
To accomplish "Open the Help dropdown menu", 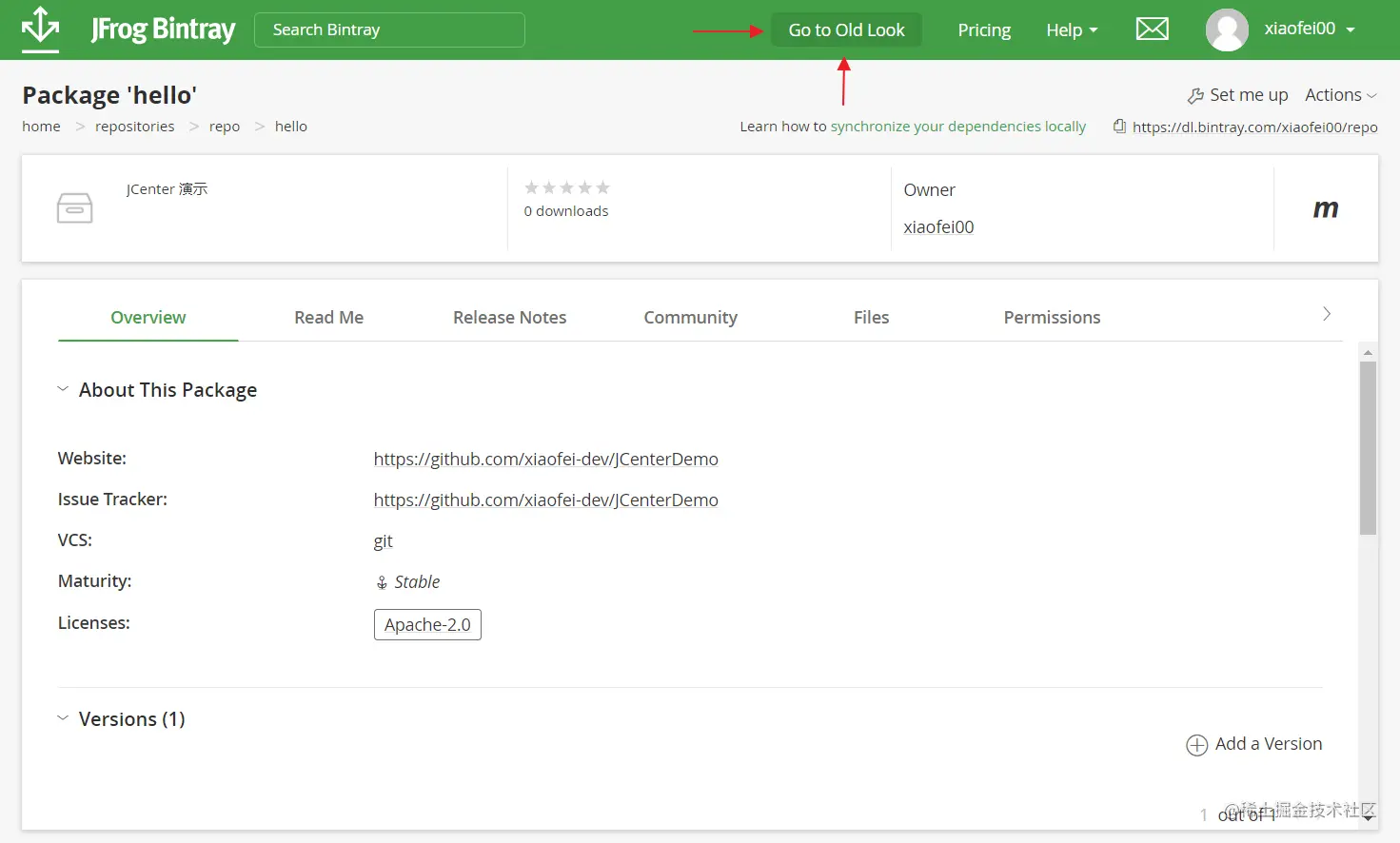I will (1072, 30).
